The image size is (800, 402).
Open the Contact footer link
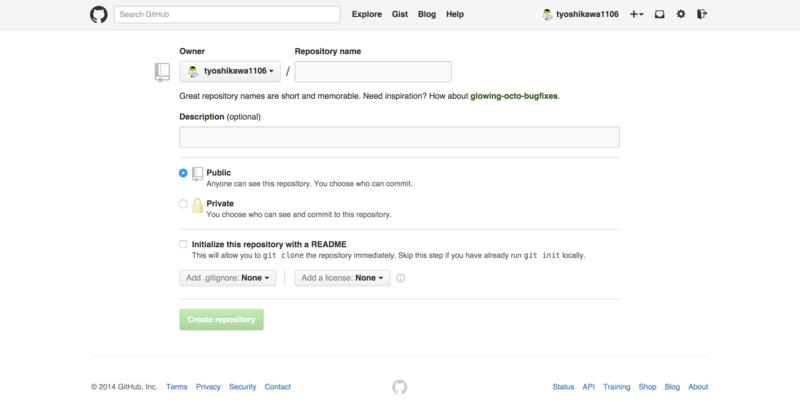click(278, 387)
